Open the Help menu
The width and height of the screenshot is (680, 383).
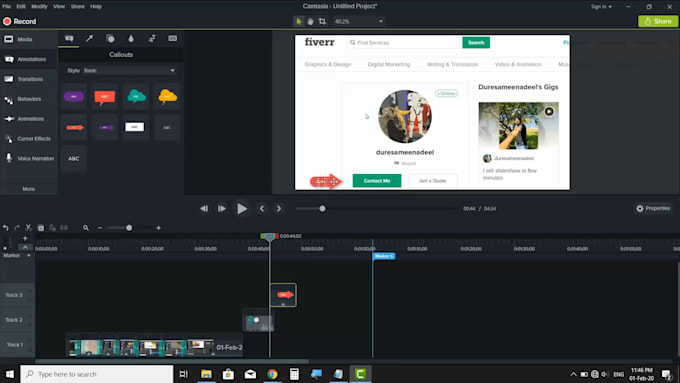point(96,7)
